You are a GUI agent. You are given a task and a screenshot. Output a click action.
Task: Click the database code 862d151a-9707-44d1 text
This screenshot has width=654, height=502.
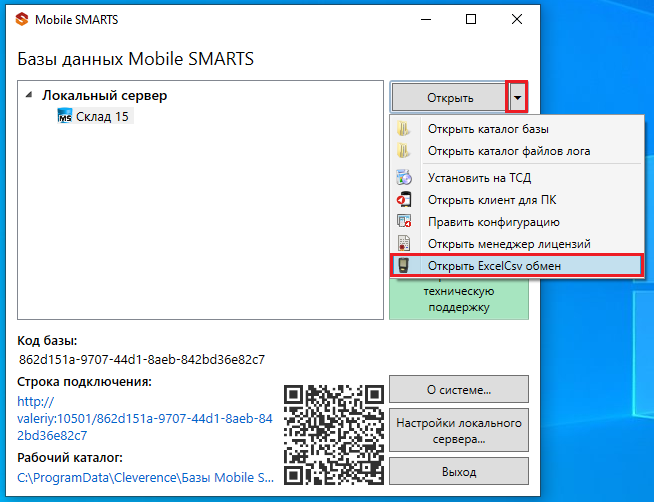(142, 359)
